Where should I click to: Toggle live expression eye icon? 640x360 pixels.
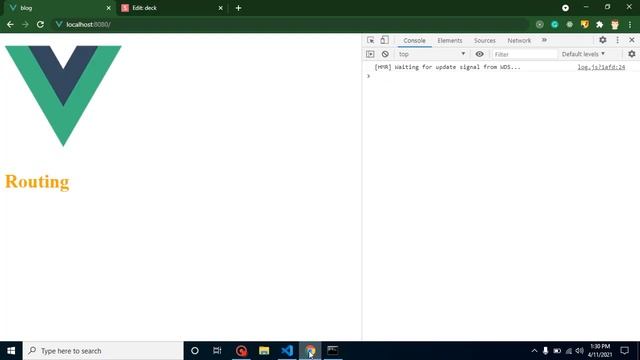[x=480, y=54]
